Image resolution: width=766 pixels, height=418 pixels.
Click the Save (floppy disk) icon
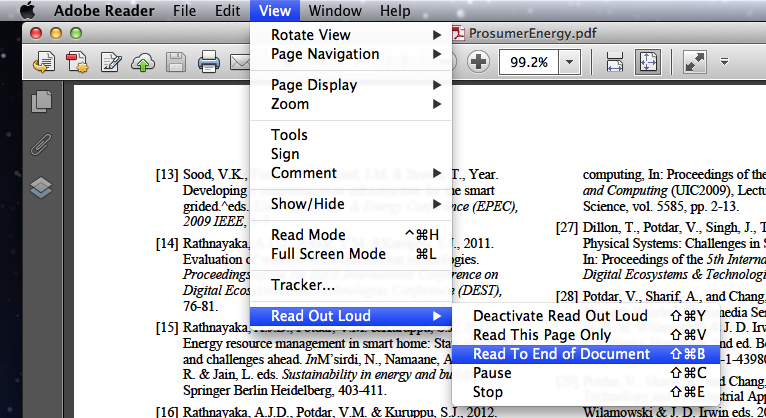click(176, 62)
